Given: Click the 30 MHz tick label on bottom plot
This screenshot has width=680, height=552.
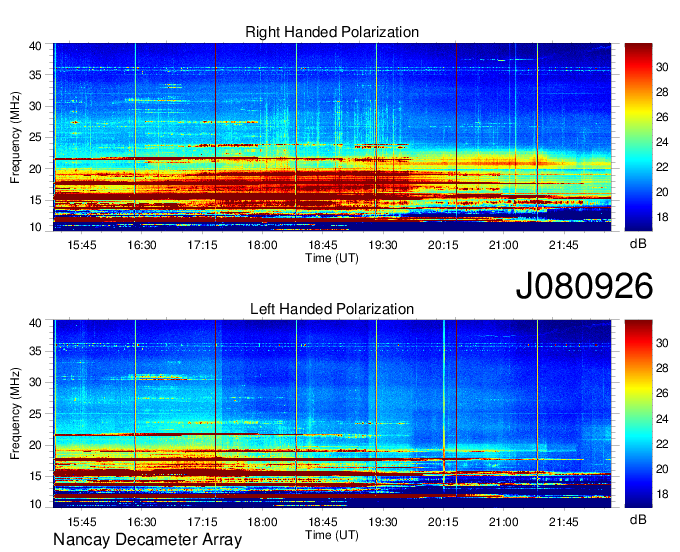Looking at the screenshot, I should [x=35, y=382].
